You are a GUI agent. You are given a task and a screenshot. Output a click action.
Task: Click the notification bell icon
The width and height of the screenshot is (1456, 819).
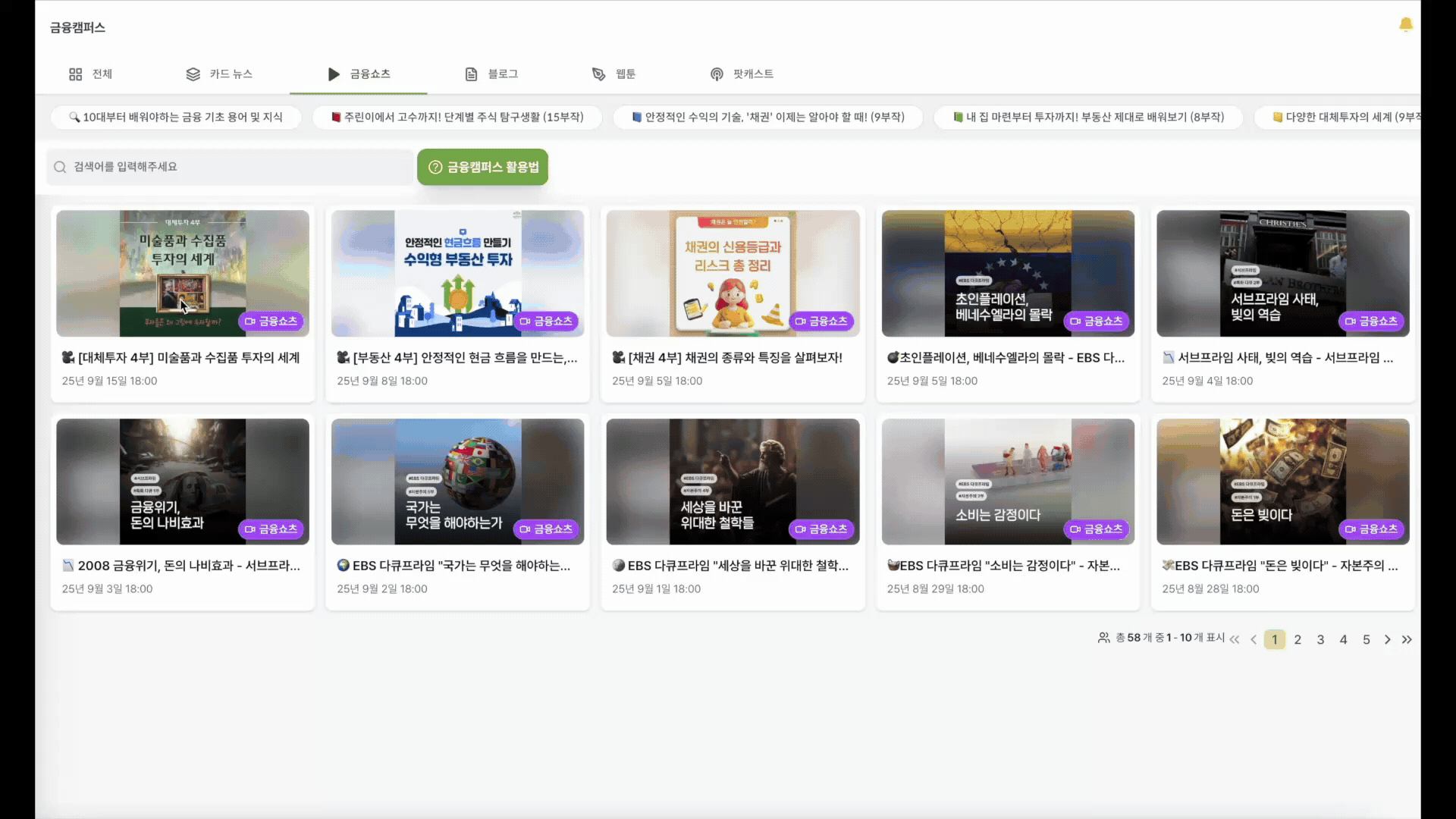click(x=1405, y=25)
